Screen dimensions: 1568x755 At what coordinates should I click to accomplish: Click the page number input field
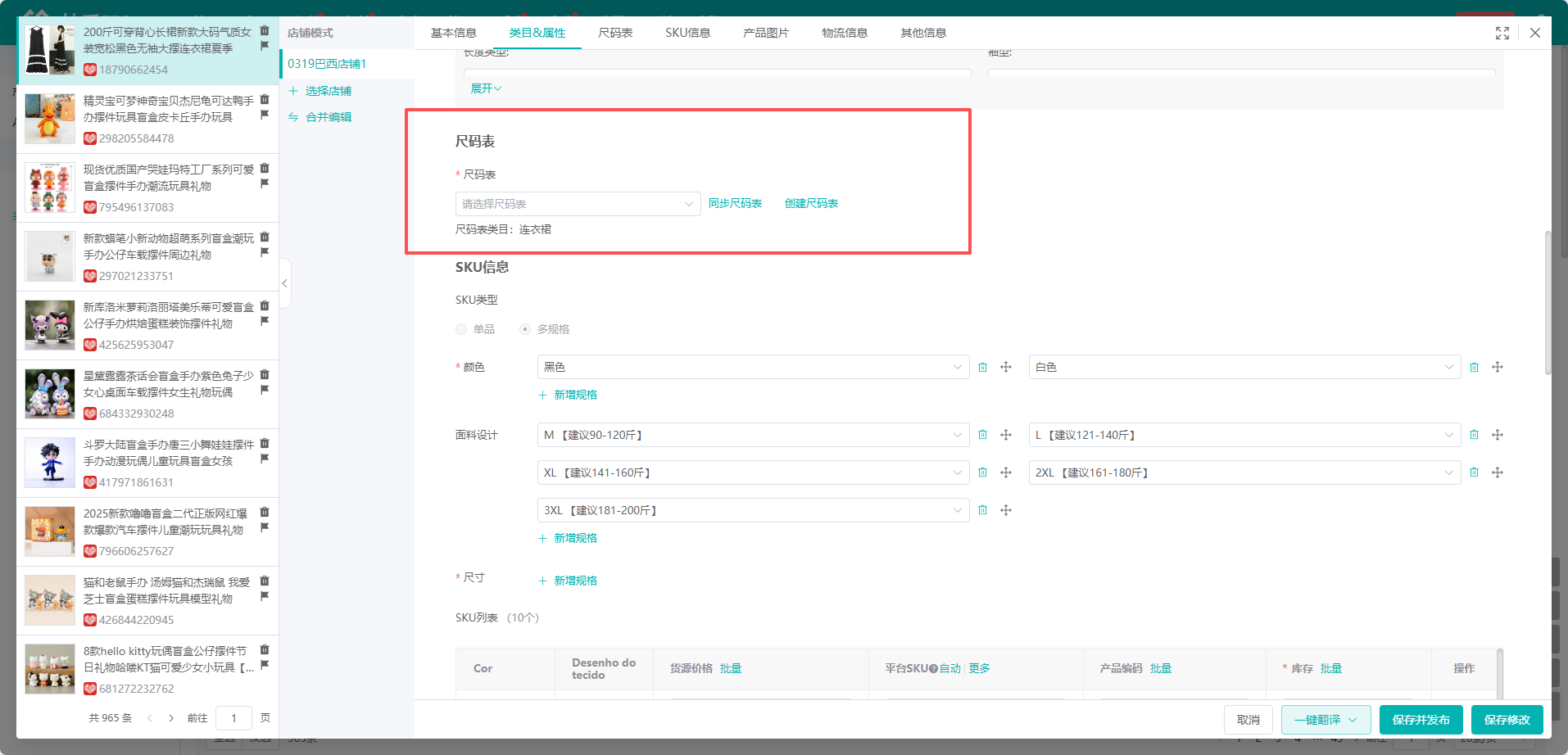(233, 718)
